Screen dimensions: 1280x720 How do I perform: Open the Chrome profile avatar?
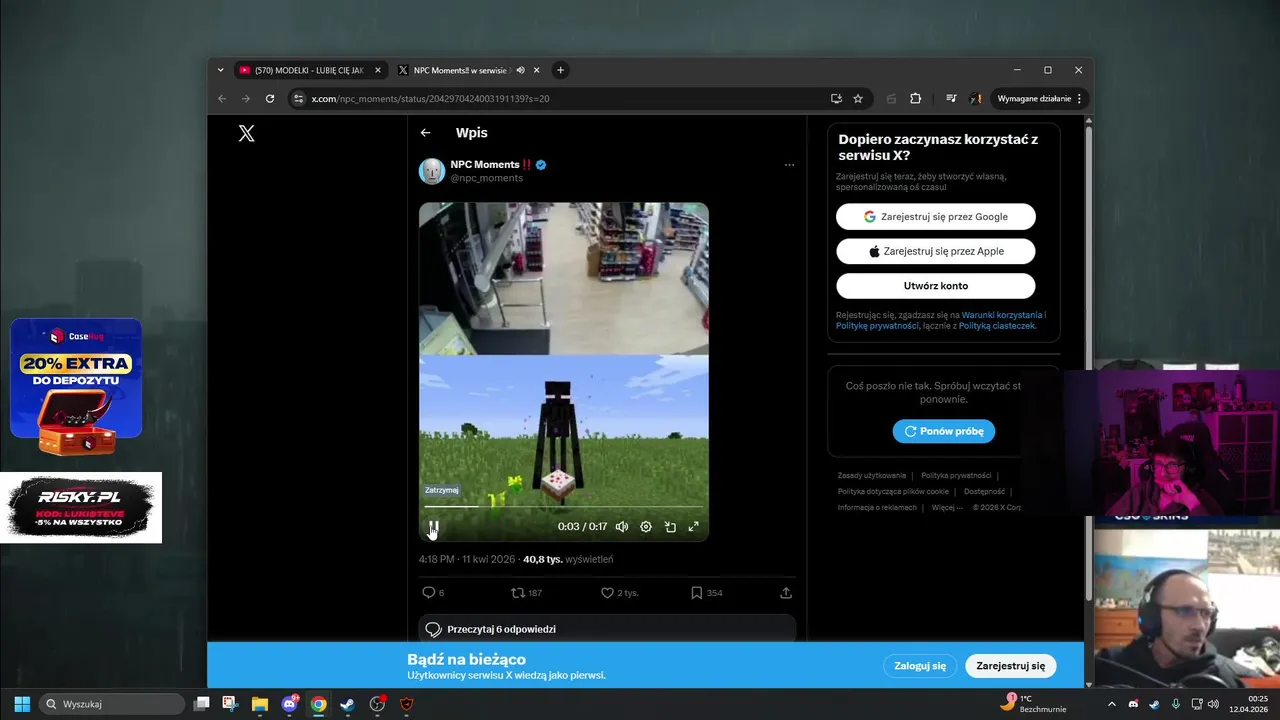click(976, 99)
